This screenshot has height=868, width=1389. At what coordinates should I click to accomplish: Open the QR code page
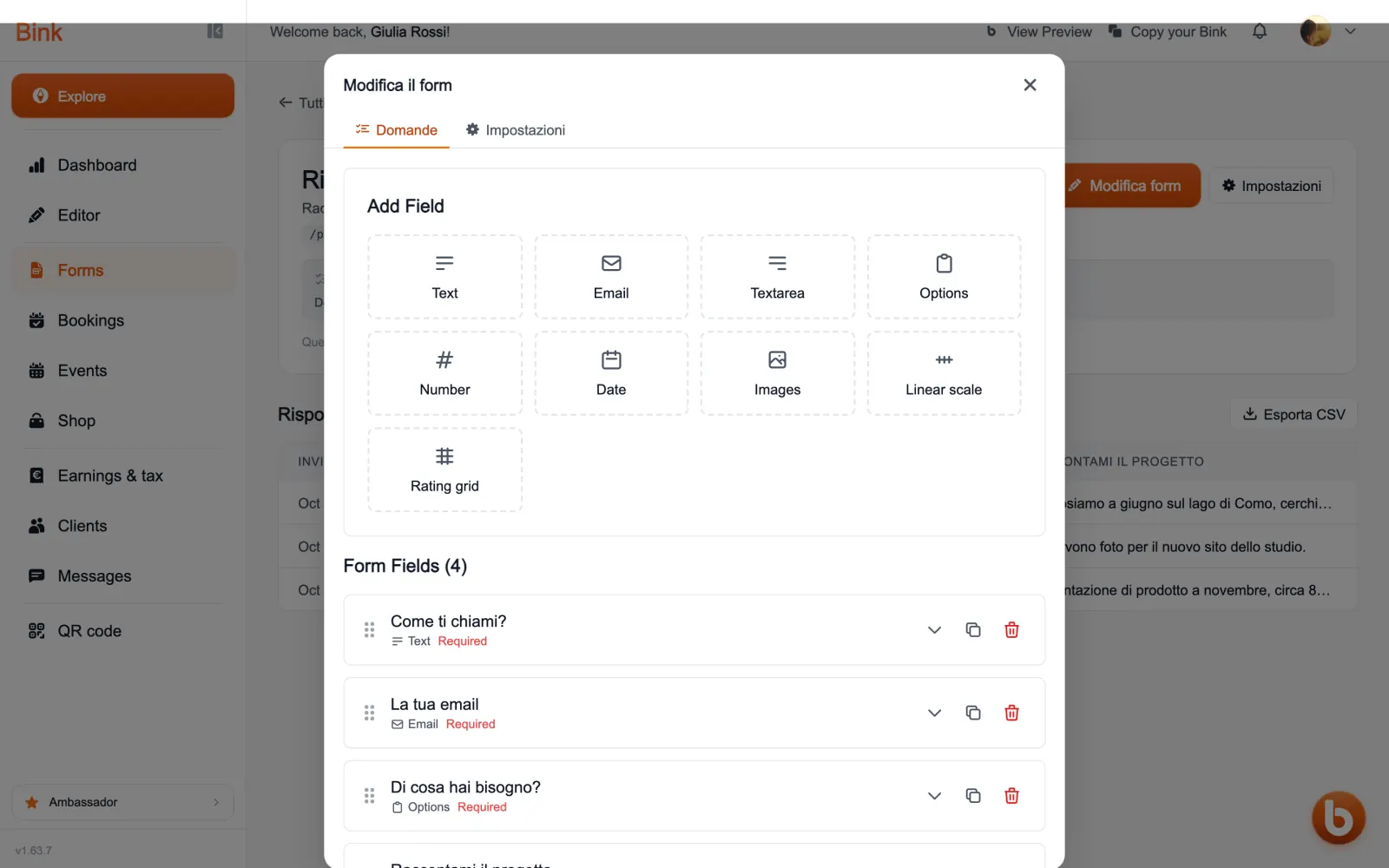122,631
